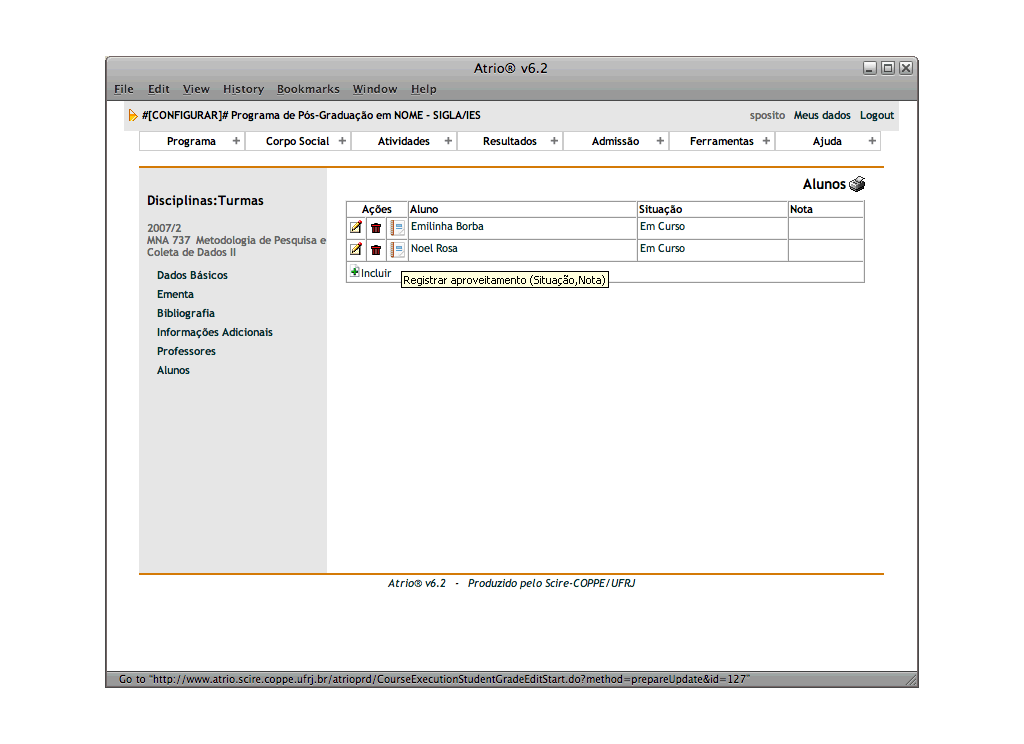Open grade registration icon for Emilinha Borba
Image resolution: width=1024 pixels, height=744 pixels.
pos(397,228)
